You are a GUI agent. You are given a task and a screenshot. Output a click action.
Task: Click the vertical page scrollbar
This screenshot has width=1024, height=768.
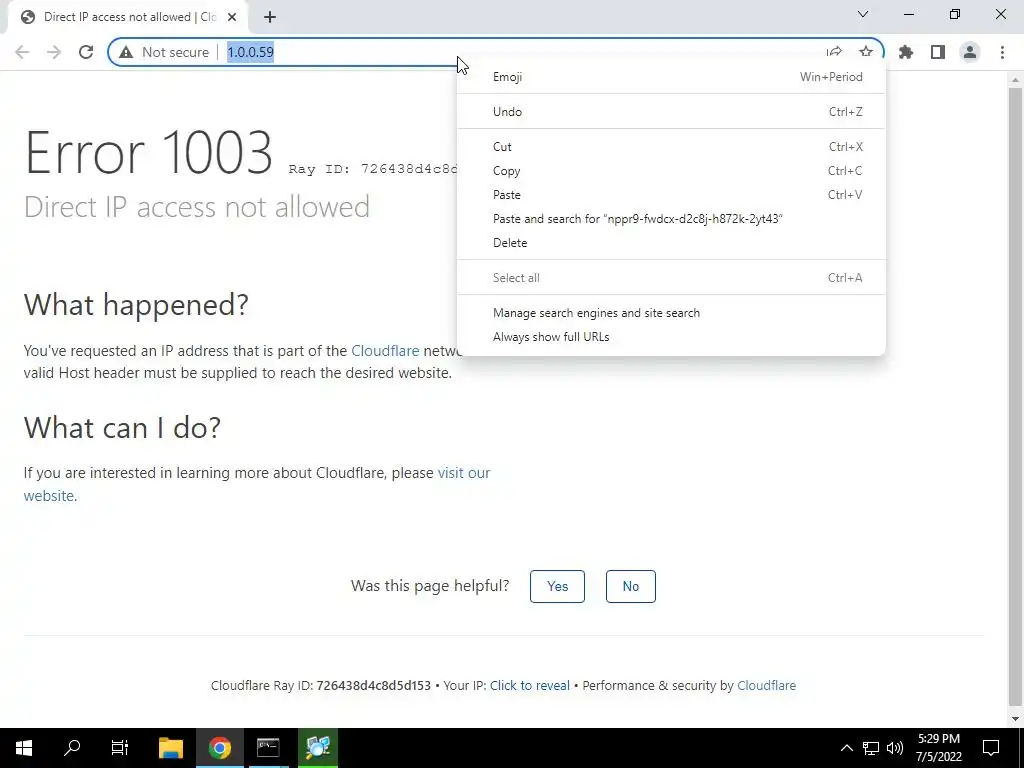click(1015, 396)
